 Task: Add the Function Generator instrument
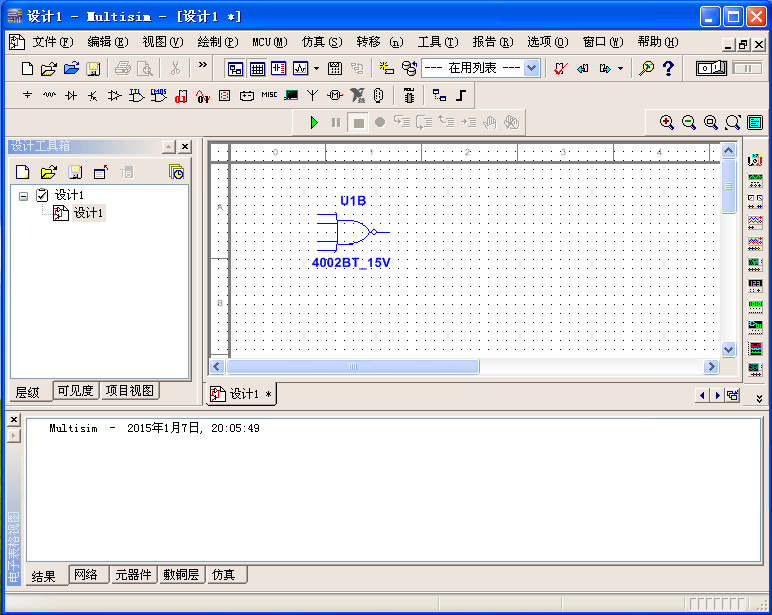point(755,181)
